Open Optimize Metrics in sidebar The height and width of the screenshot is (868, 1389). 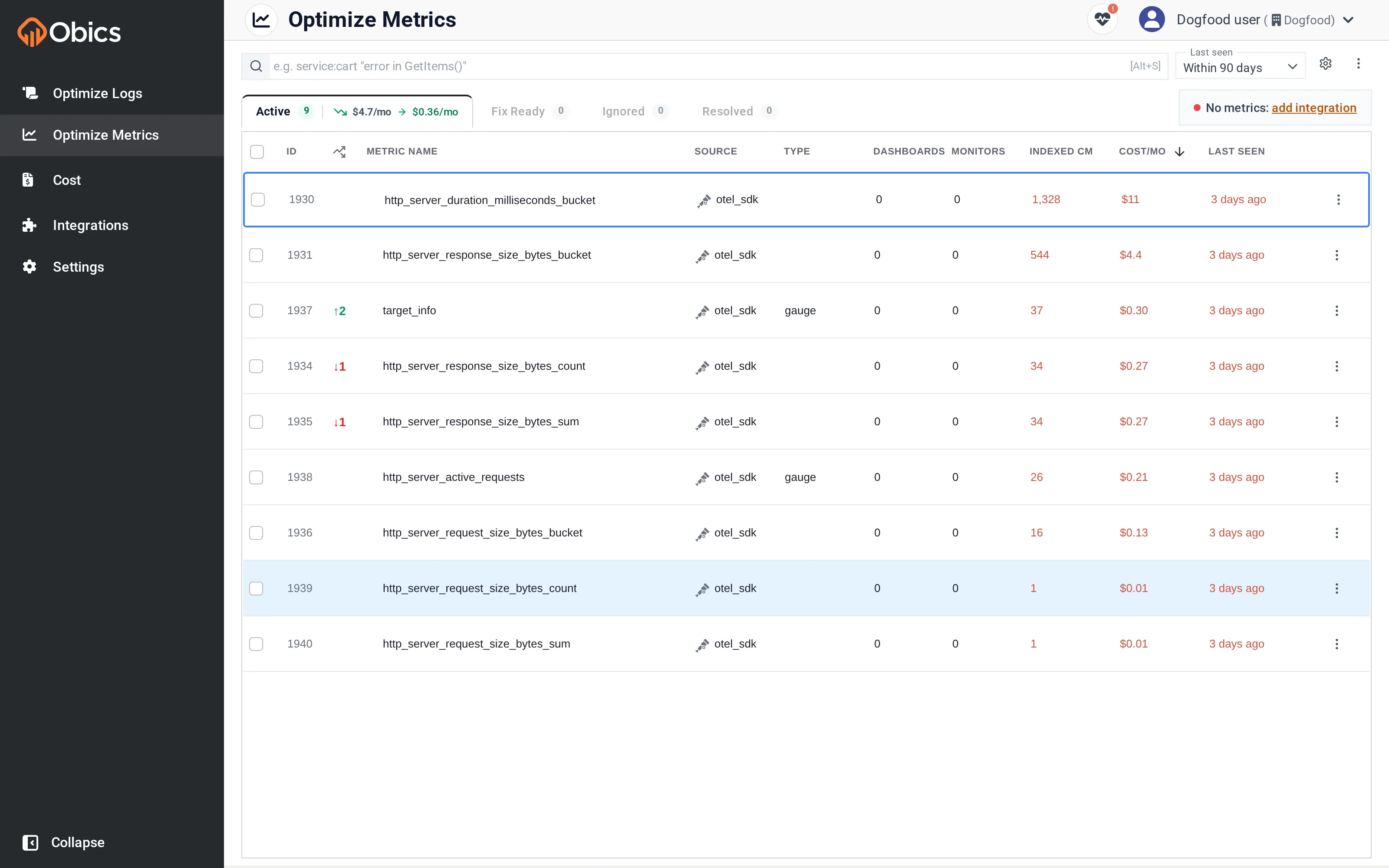point(112,135)
